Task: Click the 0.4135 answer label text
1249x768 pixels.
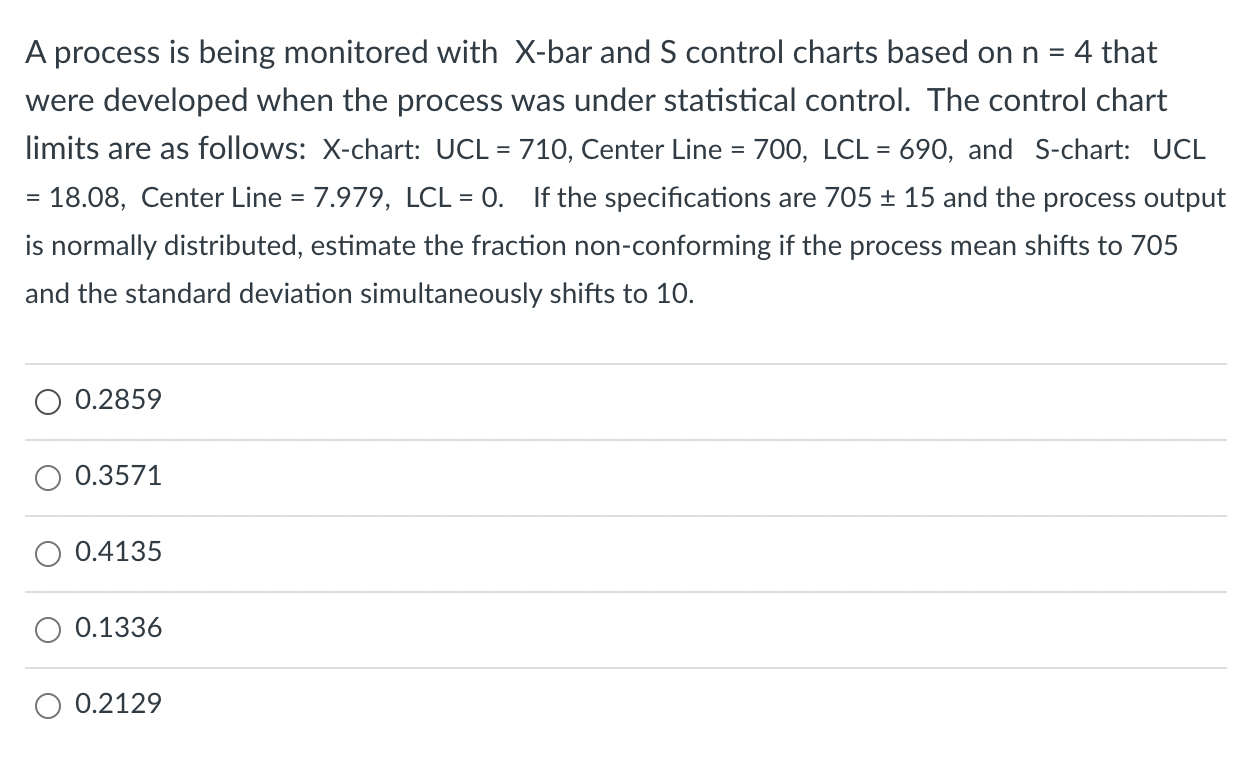Action: pyautogui.click(x=118, y=552)
